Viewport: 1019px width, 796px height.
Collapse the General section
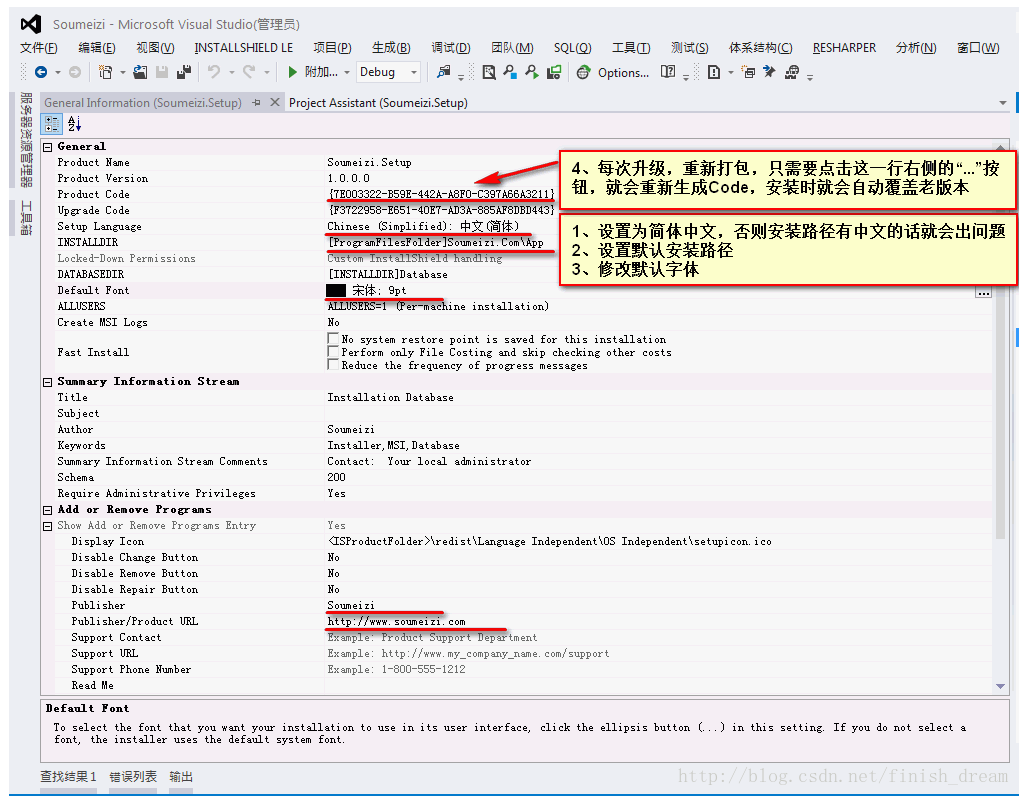(x=47, y=147)
